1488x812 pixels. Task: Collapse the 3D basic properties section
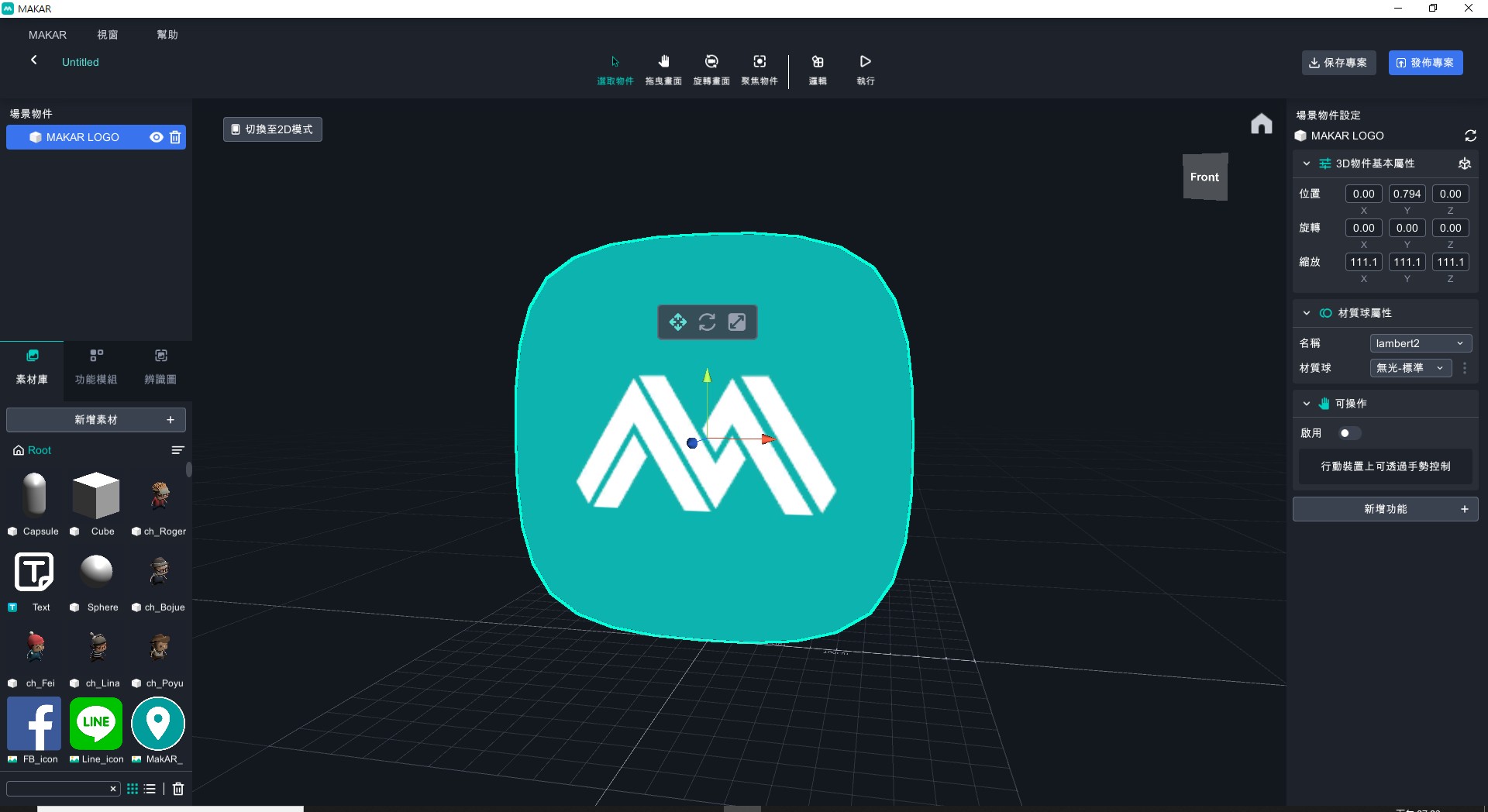1307,163
